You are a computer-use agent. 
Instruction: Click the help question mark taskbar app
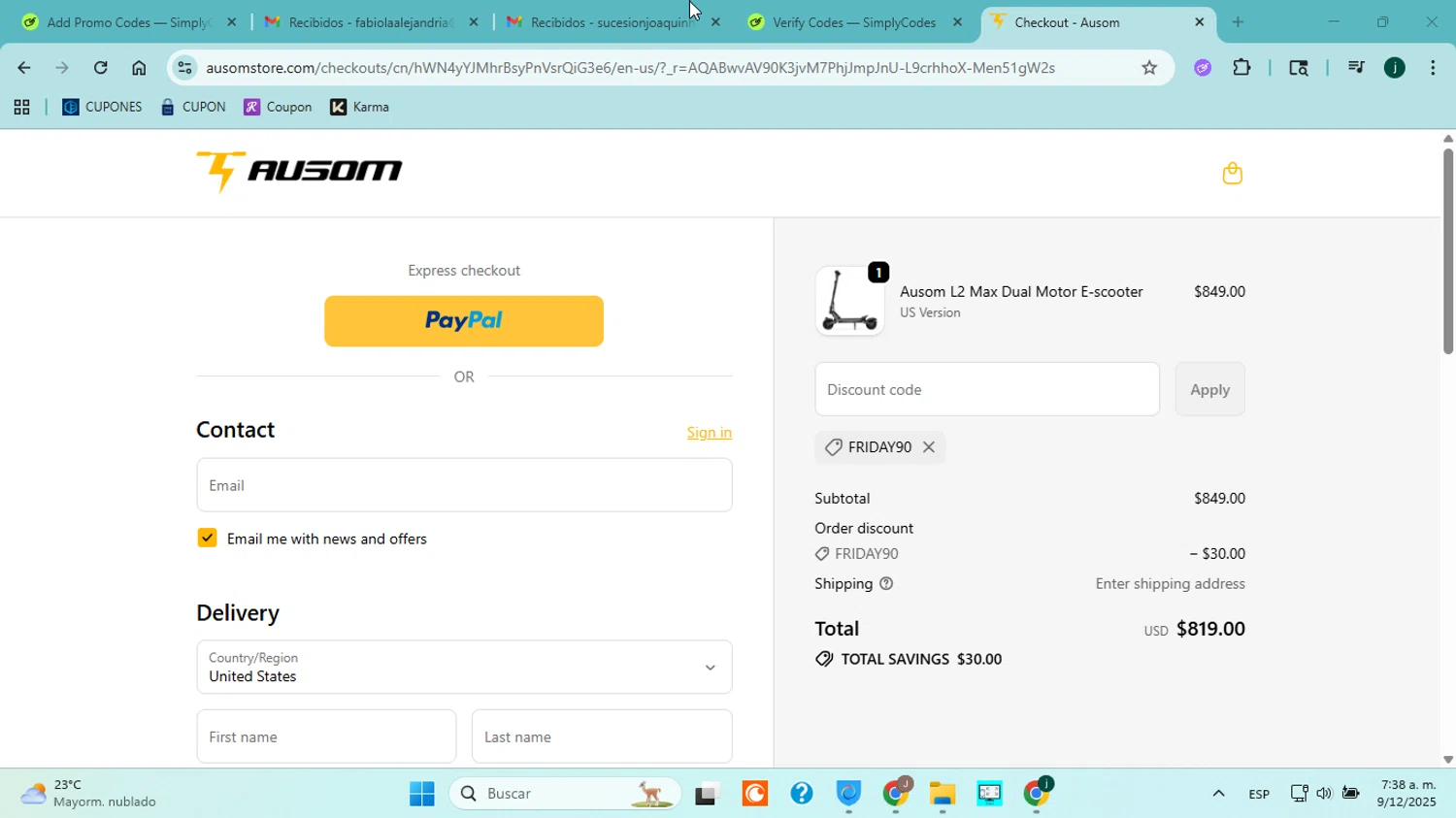click(802, 794)
